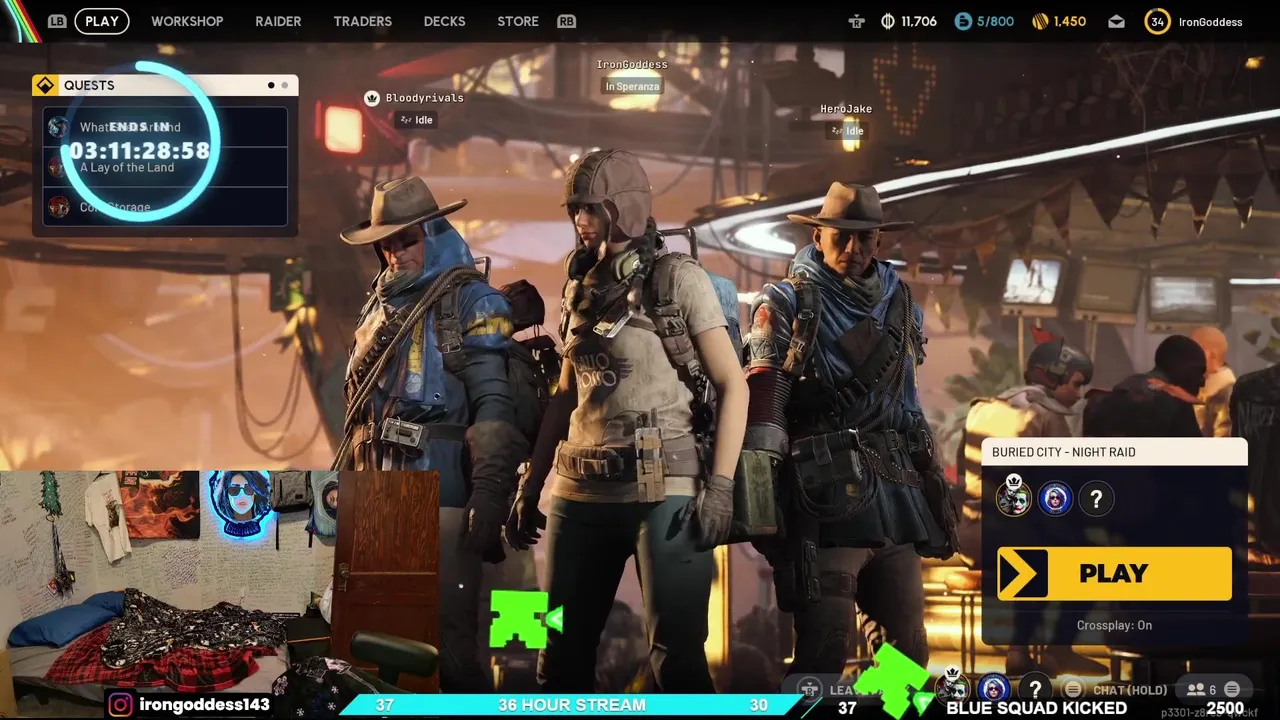Image resolution: width=1280 pixels, height=720 pixels.
Task: Click the blue-haired avatar in bottom bar
Action: point(993,688)
